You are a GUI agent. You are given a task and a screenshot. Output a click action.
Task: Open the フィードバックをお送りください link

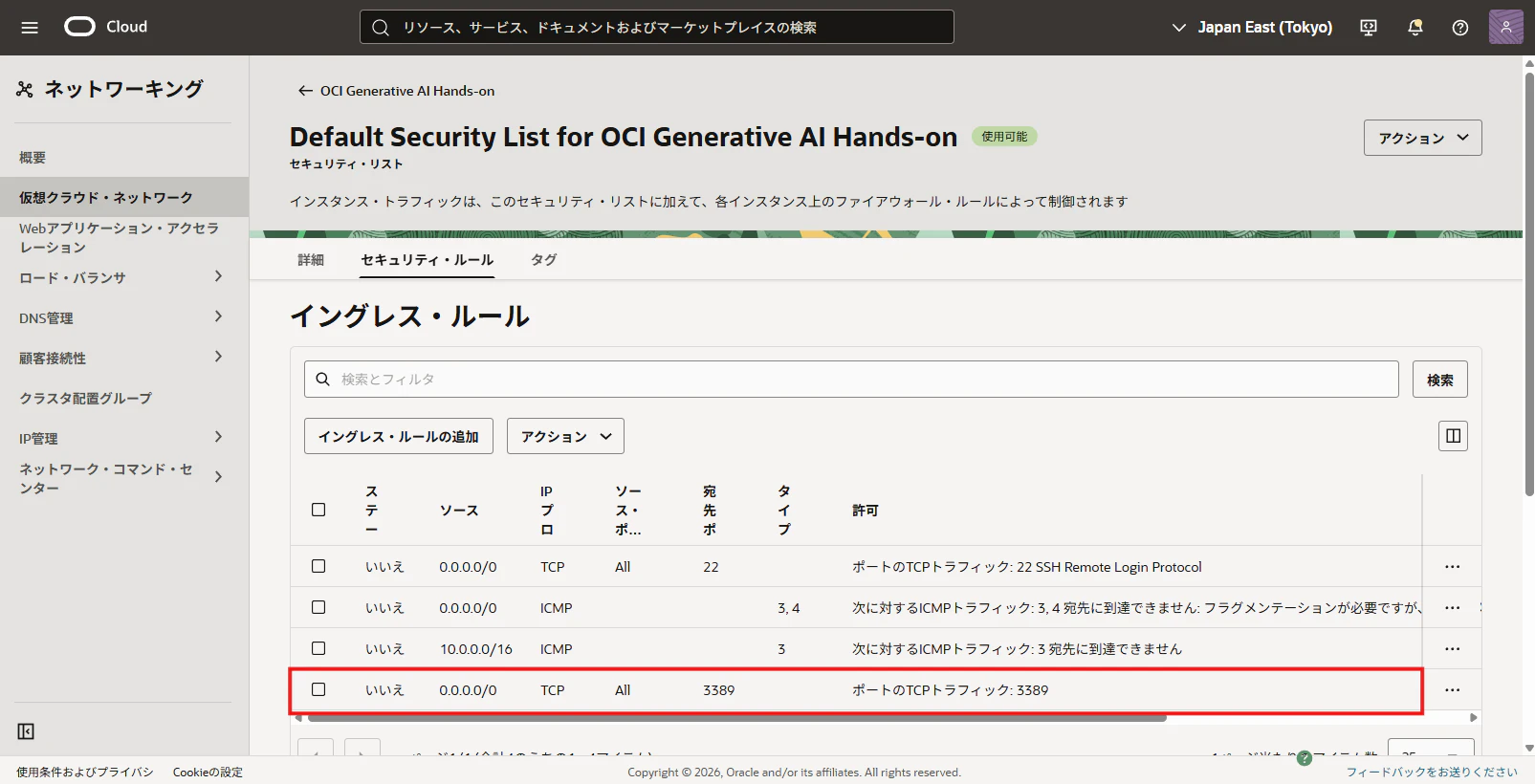click(1432, 773)
